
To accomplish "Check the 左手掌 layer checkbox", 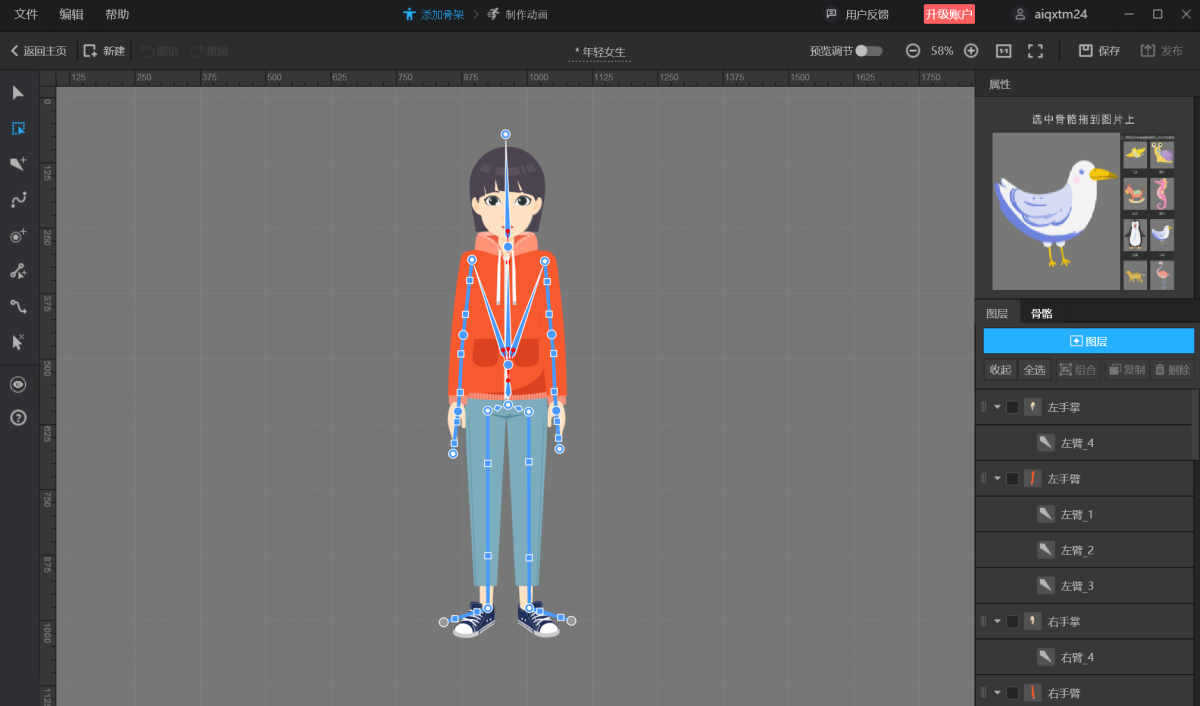I will point(1012,407).
